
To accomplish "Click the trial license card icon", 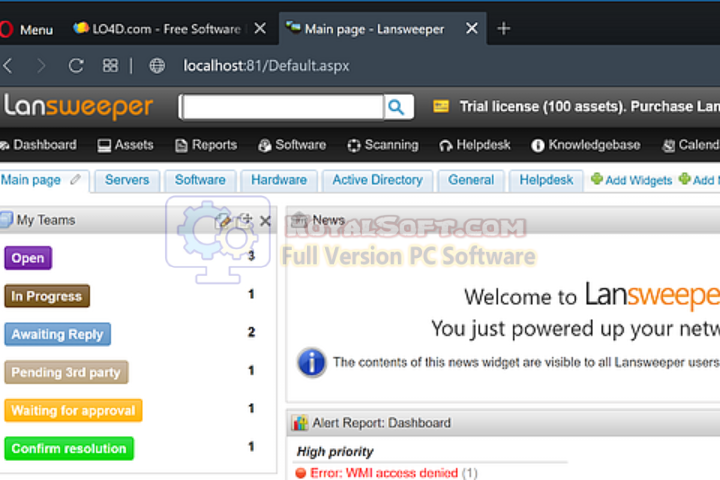I will pyautogui.click(x=441, y=107).
